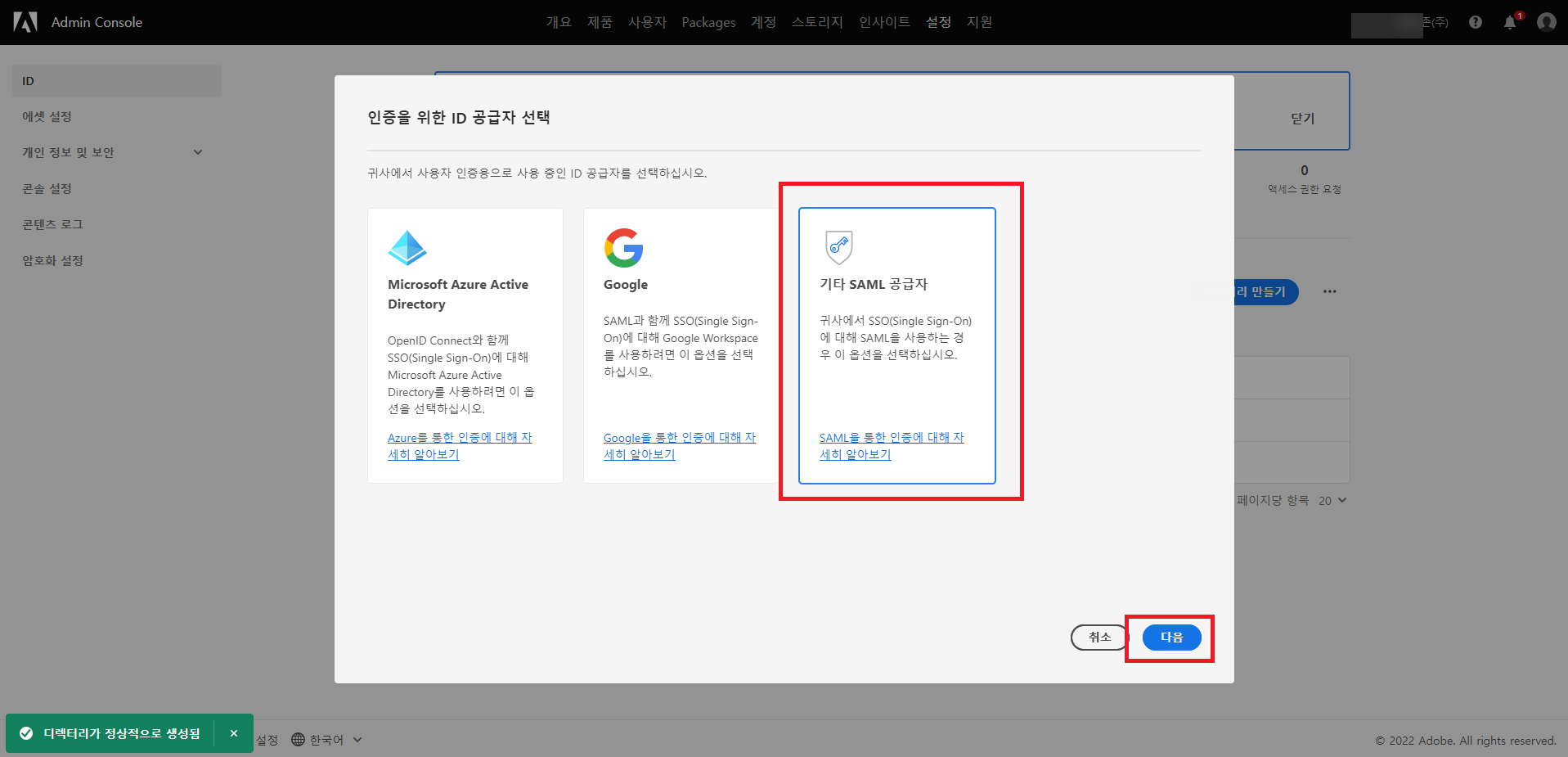Open the 스토리지 top menu

pyautogui.click(x=816, y=22)
